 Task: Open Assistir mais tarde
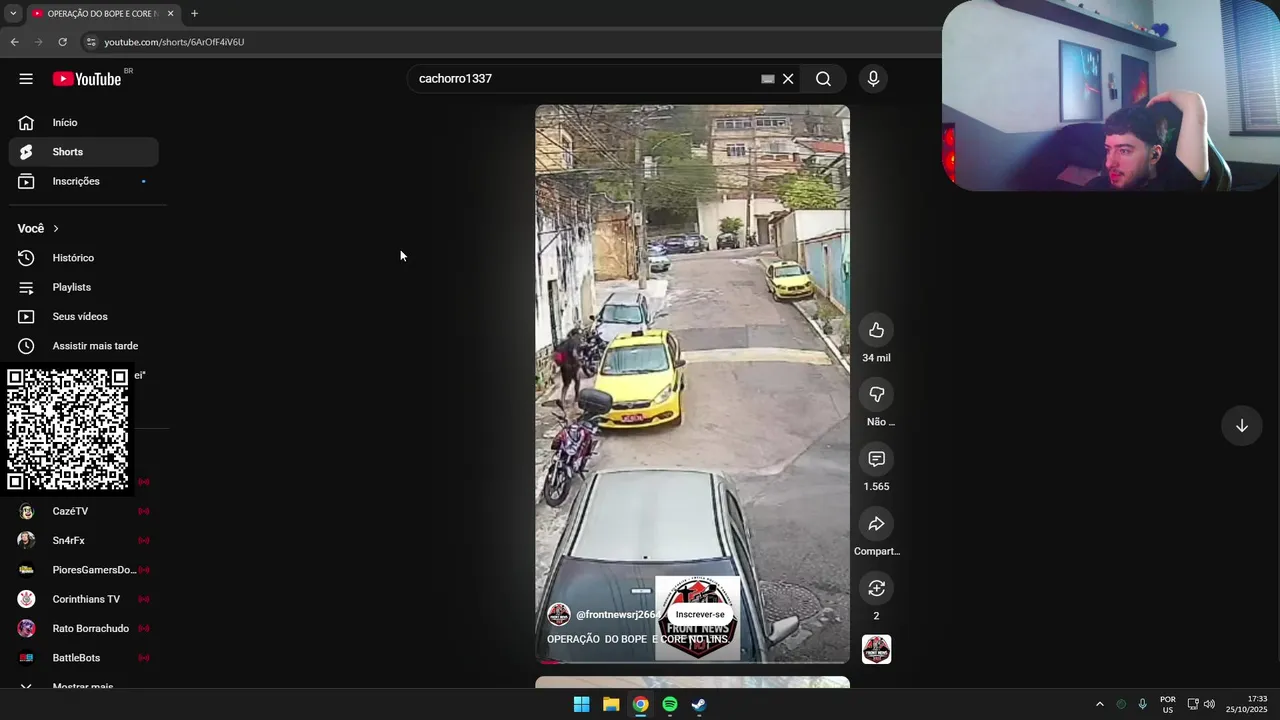click(84, 346)
